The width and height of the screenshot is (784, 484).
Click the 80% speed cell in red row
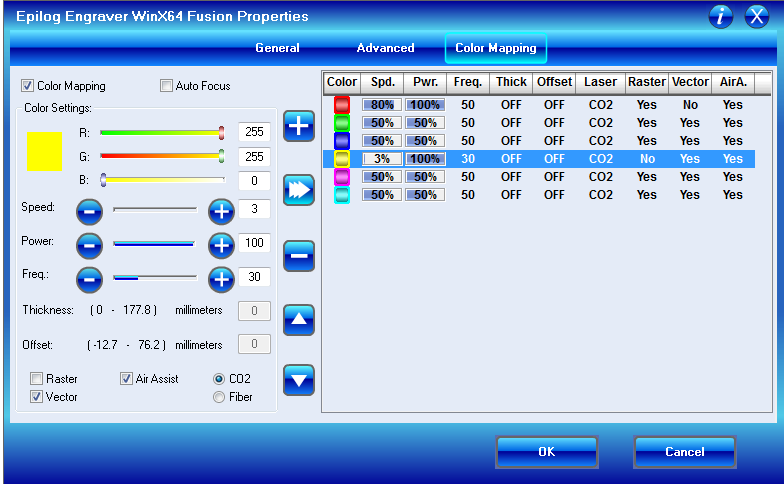(x=382, y=105)
